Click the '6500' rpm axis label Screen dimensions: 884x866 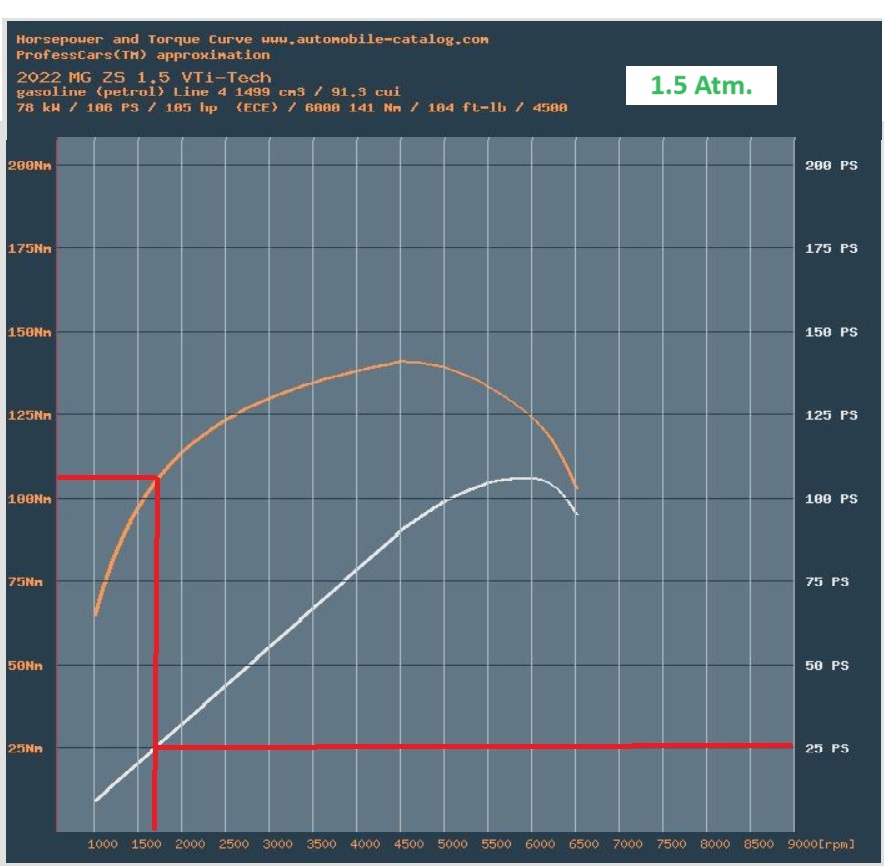click(584, 845)
